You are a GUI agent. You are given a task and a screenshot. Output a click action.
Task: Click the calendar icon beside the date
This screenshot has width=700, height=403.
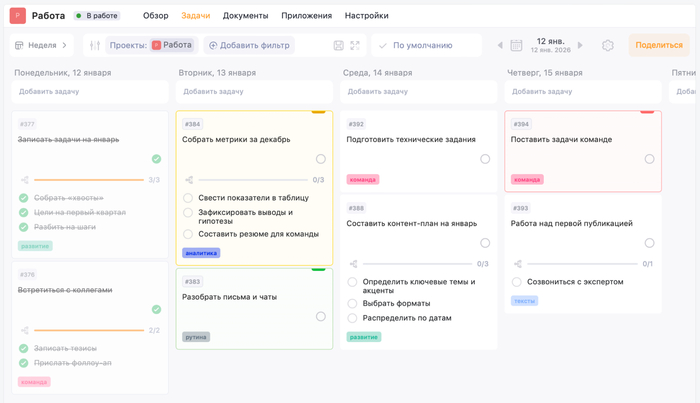tap(516, 46)
